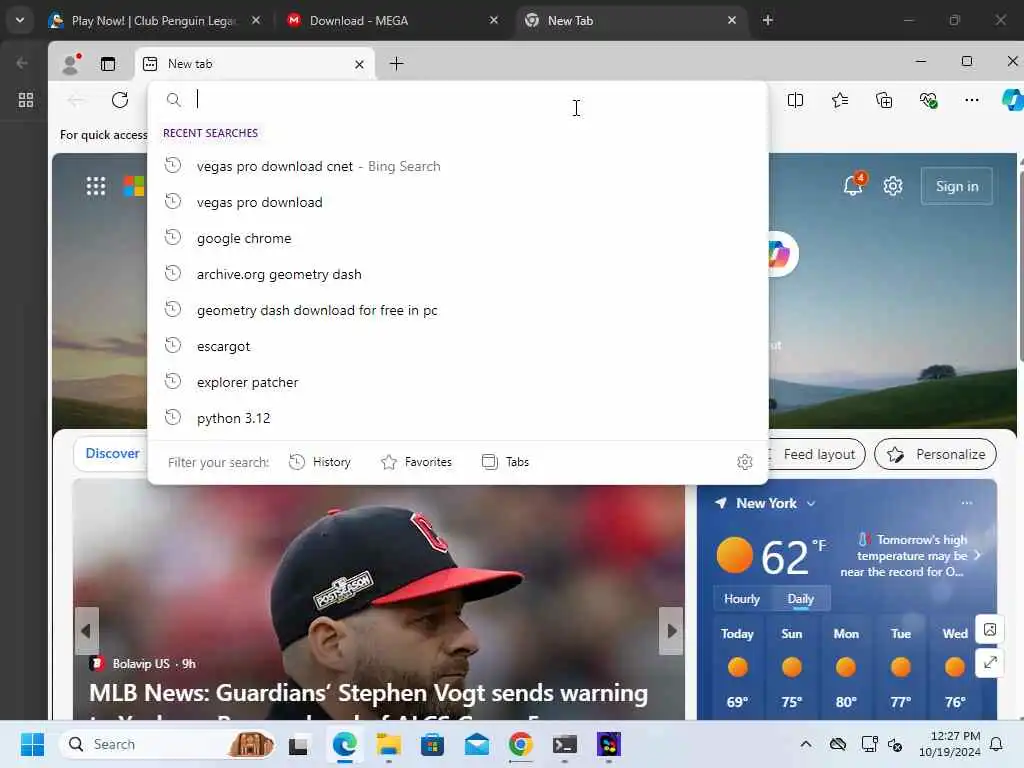This screenshot has width=1024, height=768.
Task: Switch weather to Daily tab
Action: tap(801, 599)
